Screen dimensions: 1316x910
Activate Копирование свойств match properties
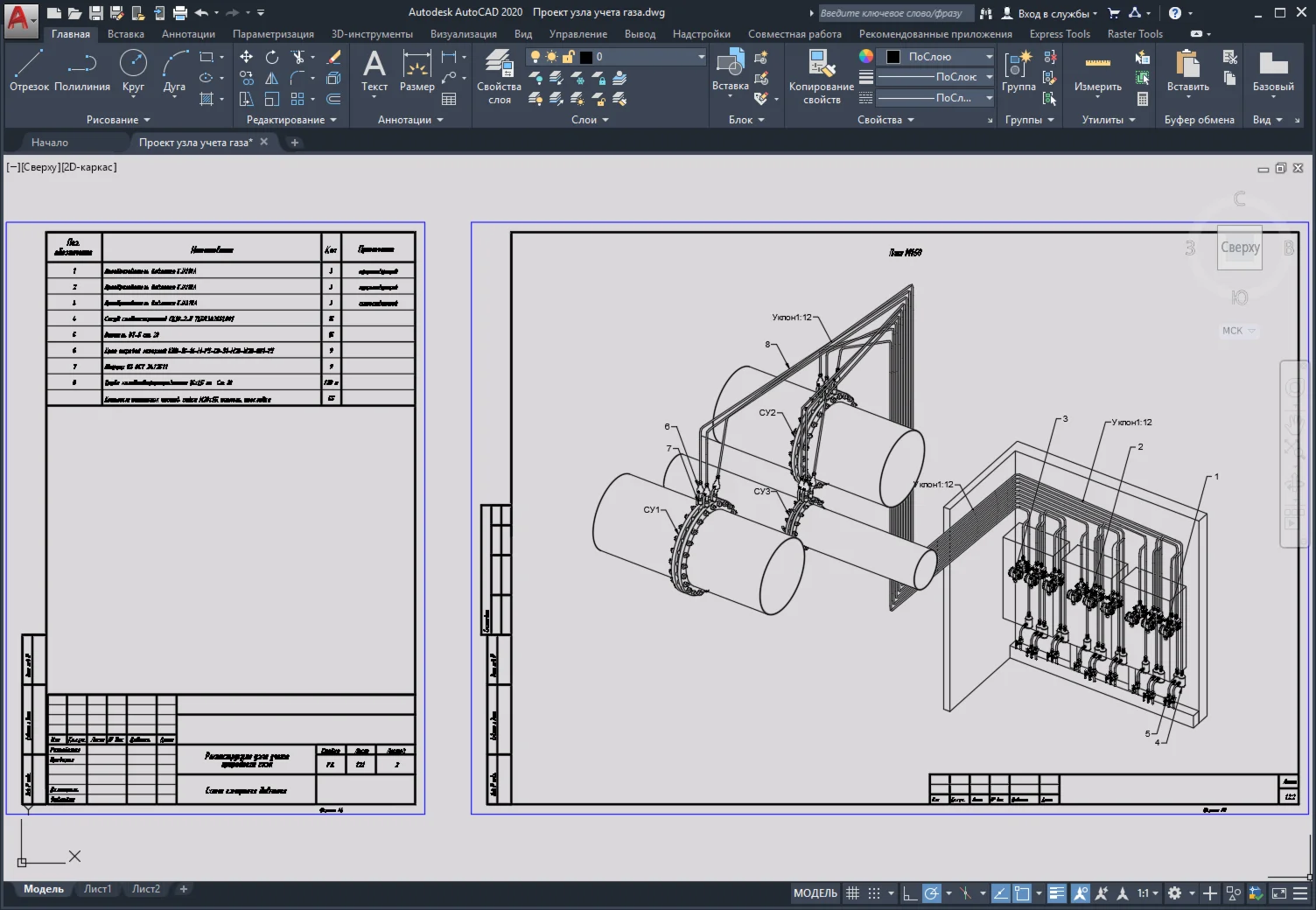coord(822,76)
